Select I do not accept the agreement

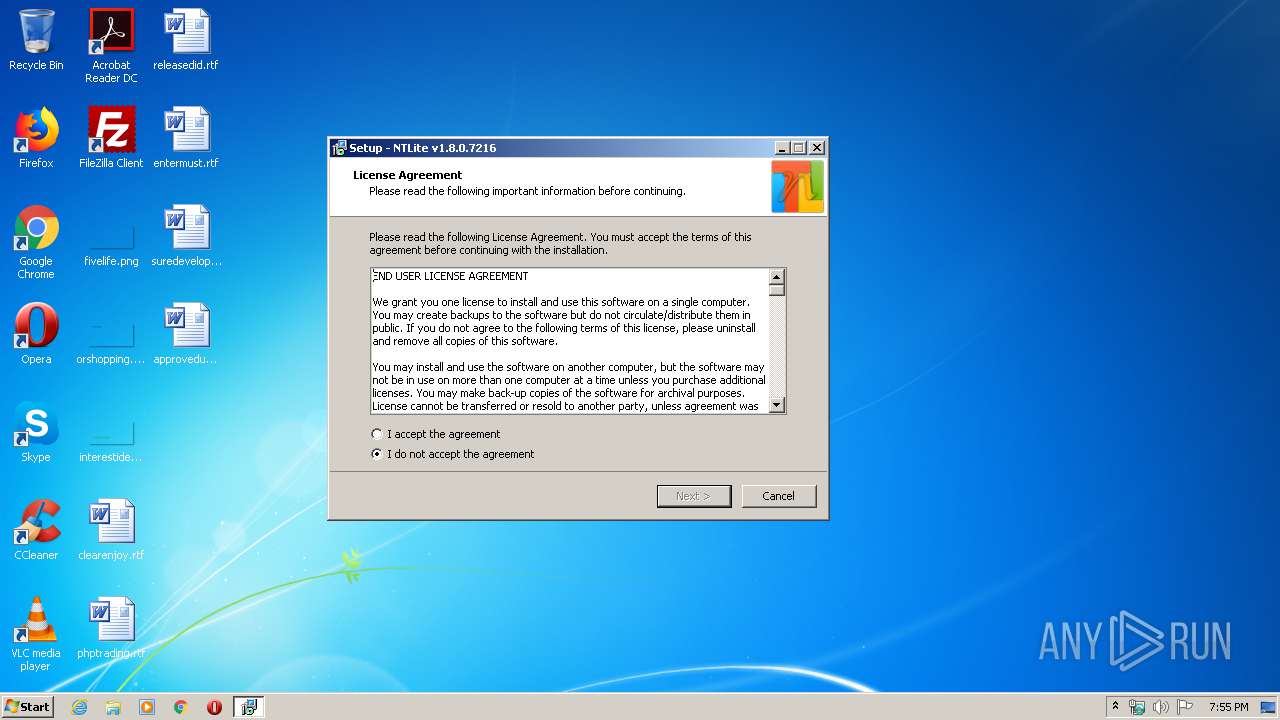[x=452, y=454]
